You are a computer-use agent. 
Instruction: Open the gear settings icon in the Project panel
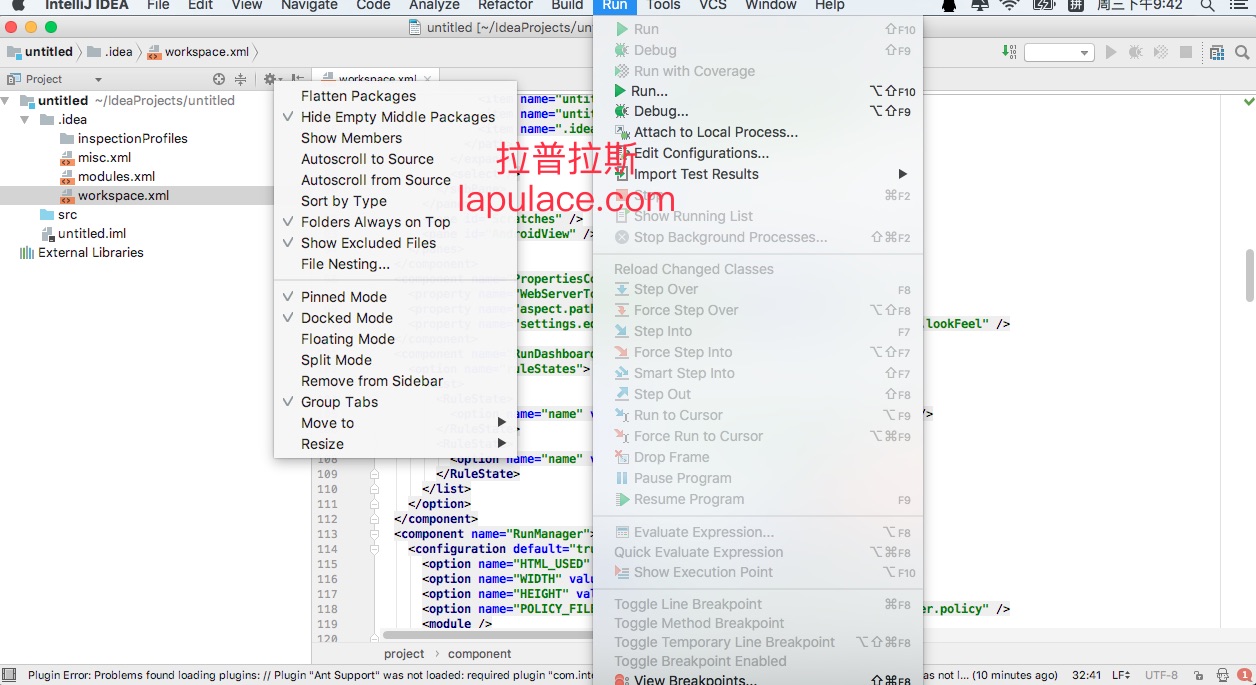pyautogui.click(x=270, y=79)
